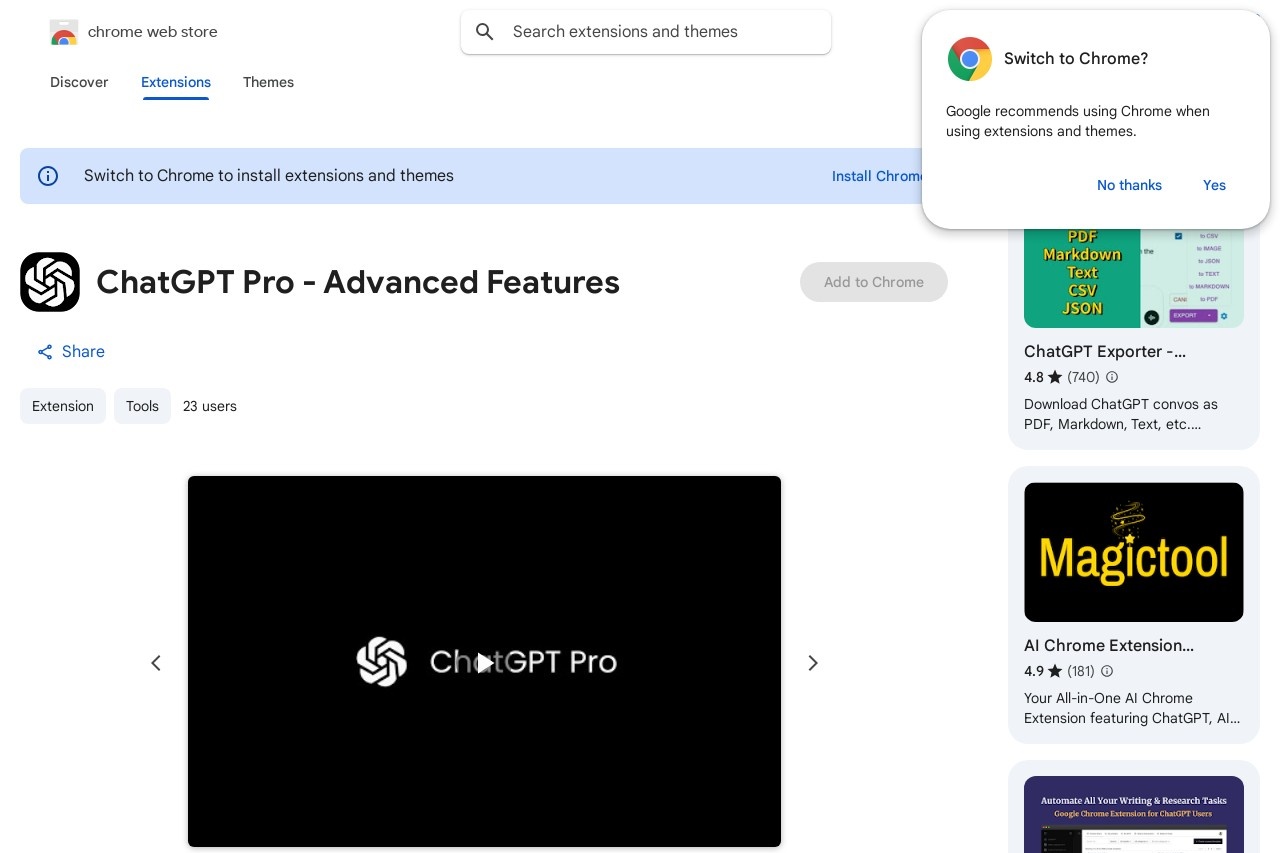This screenshot has width=1280, height=853.
Task: Click info icon next to (181) ratings
Action: tap(1107, 671)
